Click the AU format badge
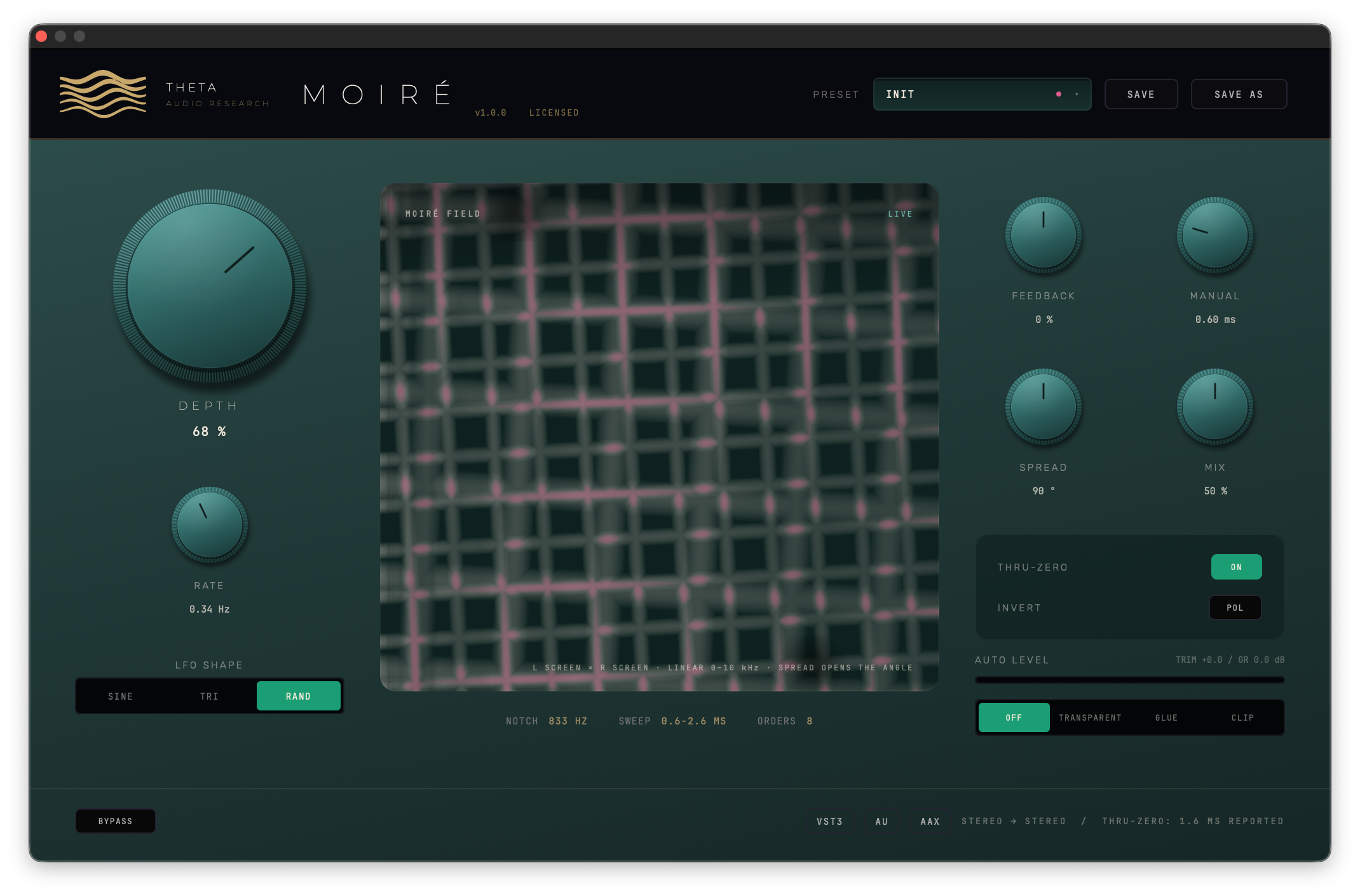This screenshot has width=1360, height=896. pos(881,821)
